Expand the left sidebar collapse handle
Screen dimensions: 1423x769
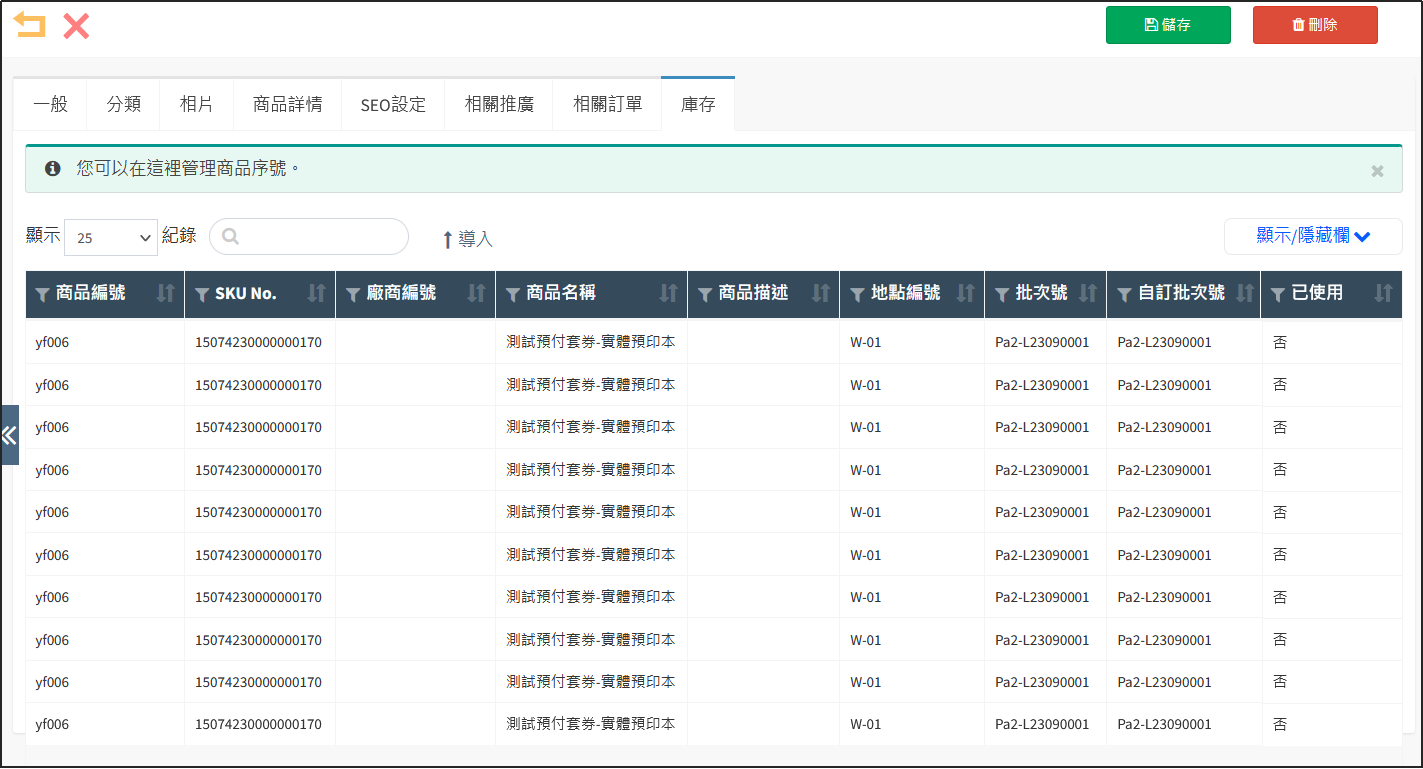point(9,435)
